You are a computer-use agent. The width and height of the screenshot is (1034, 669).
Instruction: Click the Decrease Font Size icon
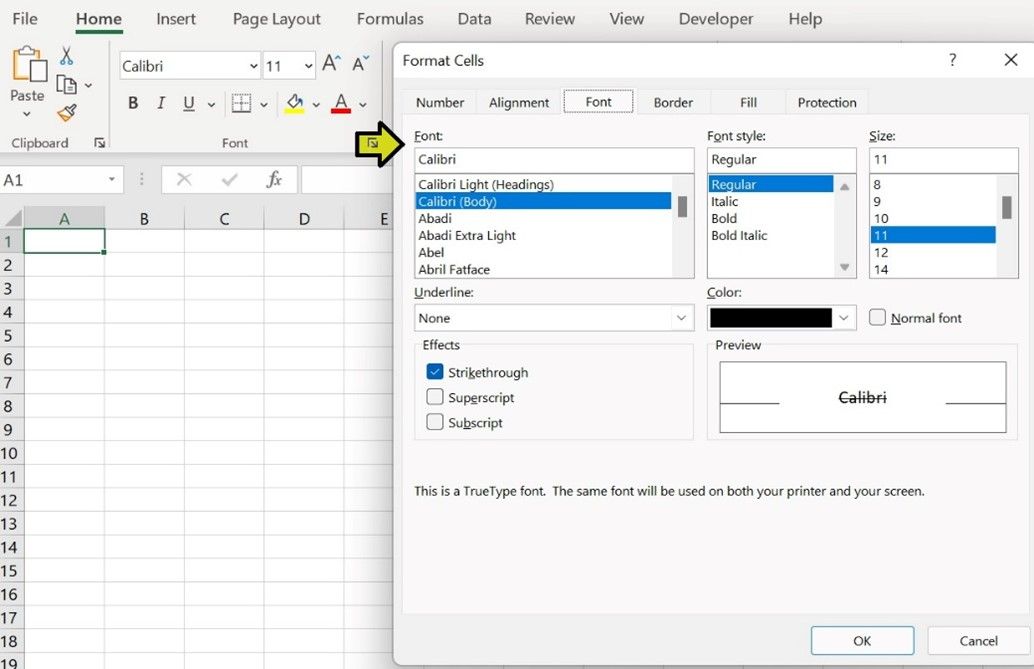point(360,64)
